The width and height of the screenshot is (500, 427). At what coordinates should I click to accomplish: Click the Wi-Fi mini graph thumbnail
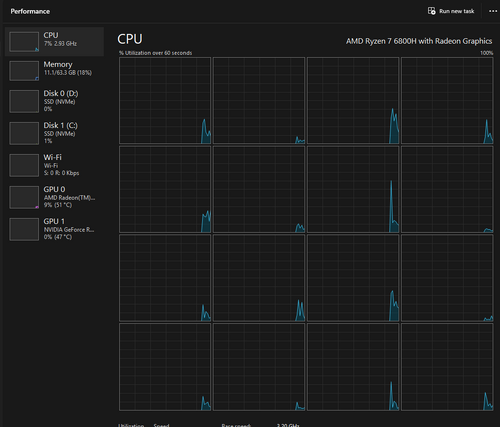[x=24, y=165]
